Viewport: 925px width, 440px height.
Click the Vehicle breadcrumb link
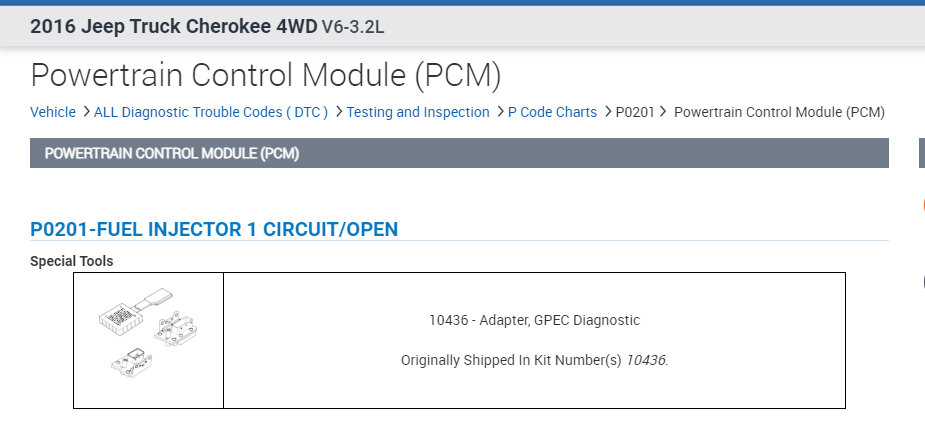[53, 112]
